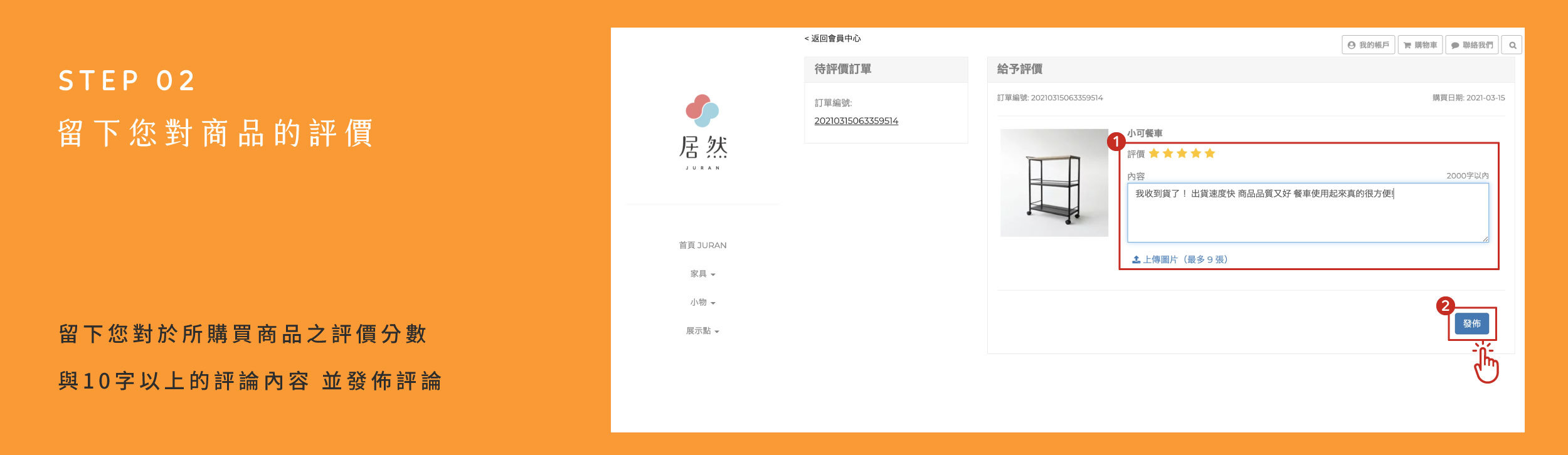This screenshot has width=1568, height=455.
Task: Open 我的帳戶 account button
Action: pos(1369,45)
